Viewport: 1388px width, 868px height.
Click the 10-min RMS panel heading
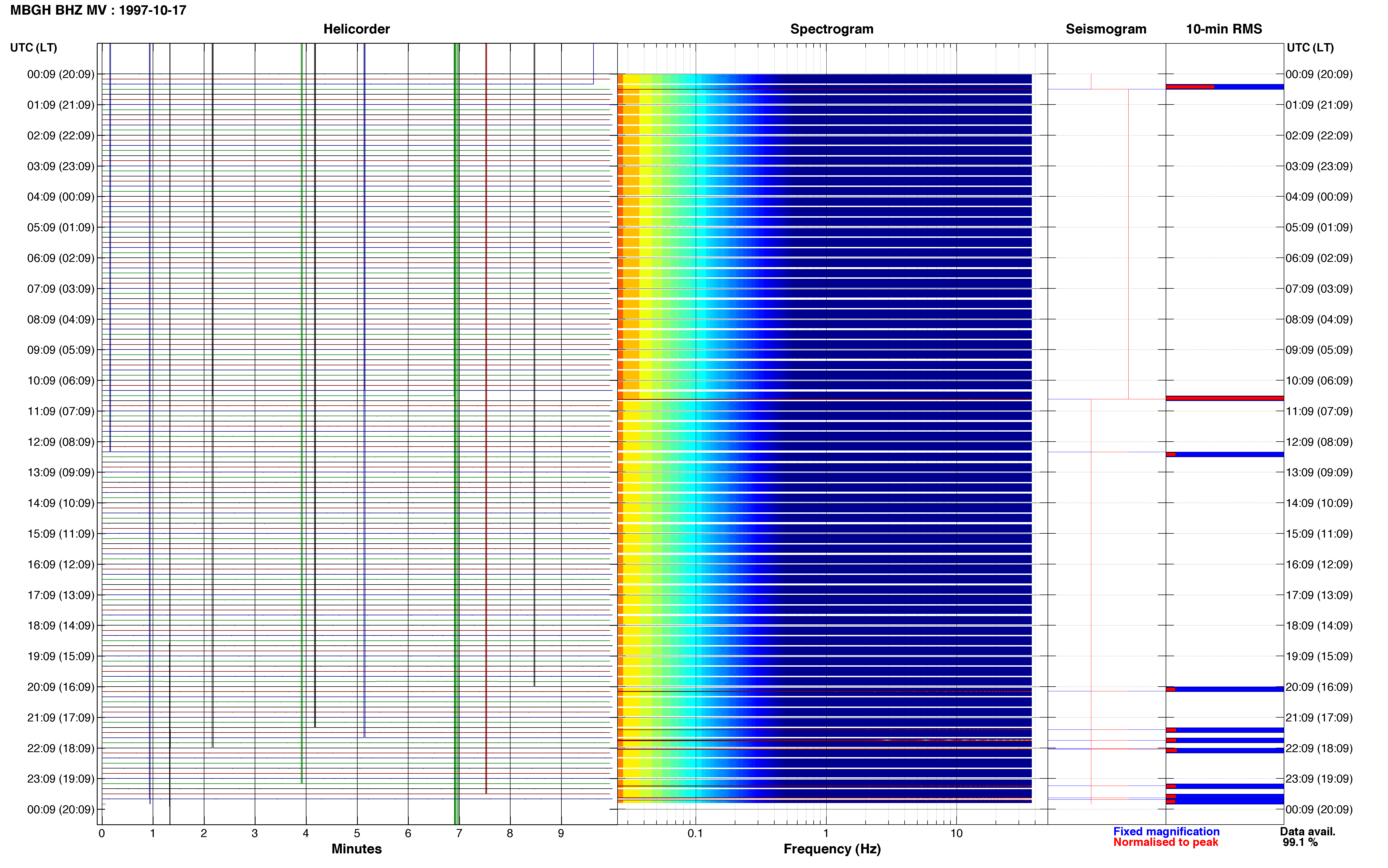pyautogui.click(x=1224, y=29)
